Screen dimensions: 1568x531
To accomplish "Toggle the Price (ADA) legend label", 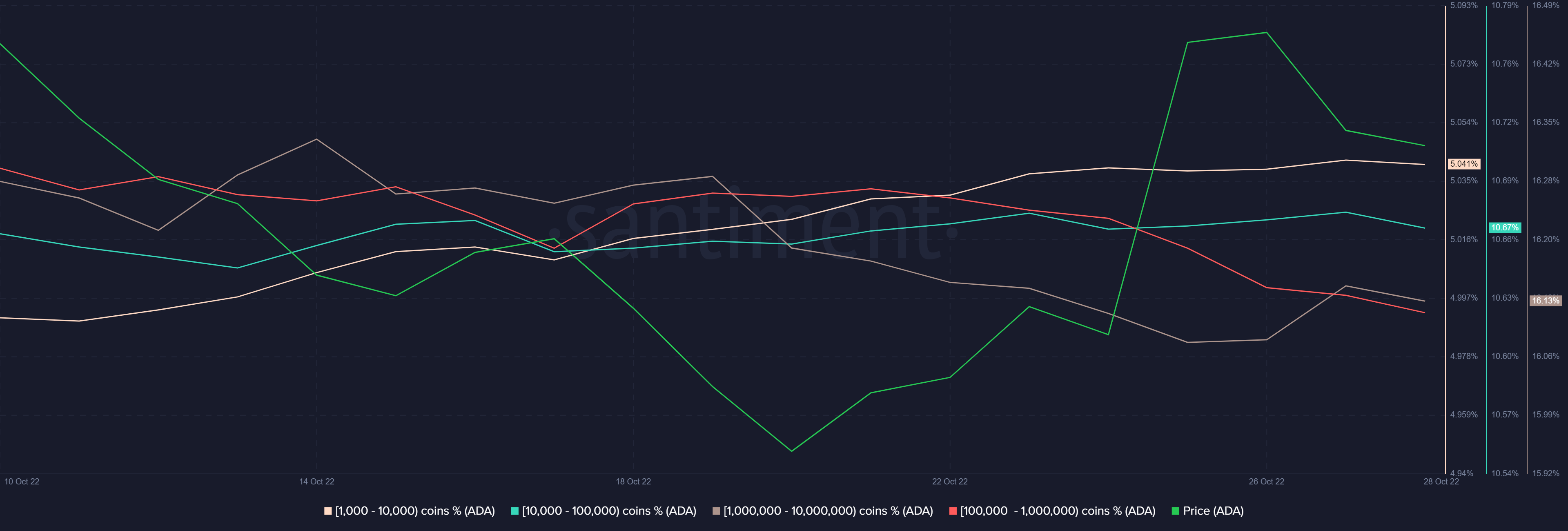I will coord(1213,511).
